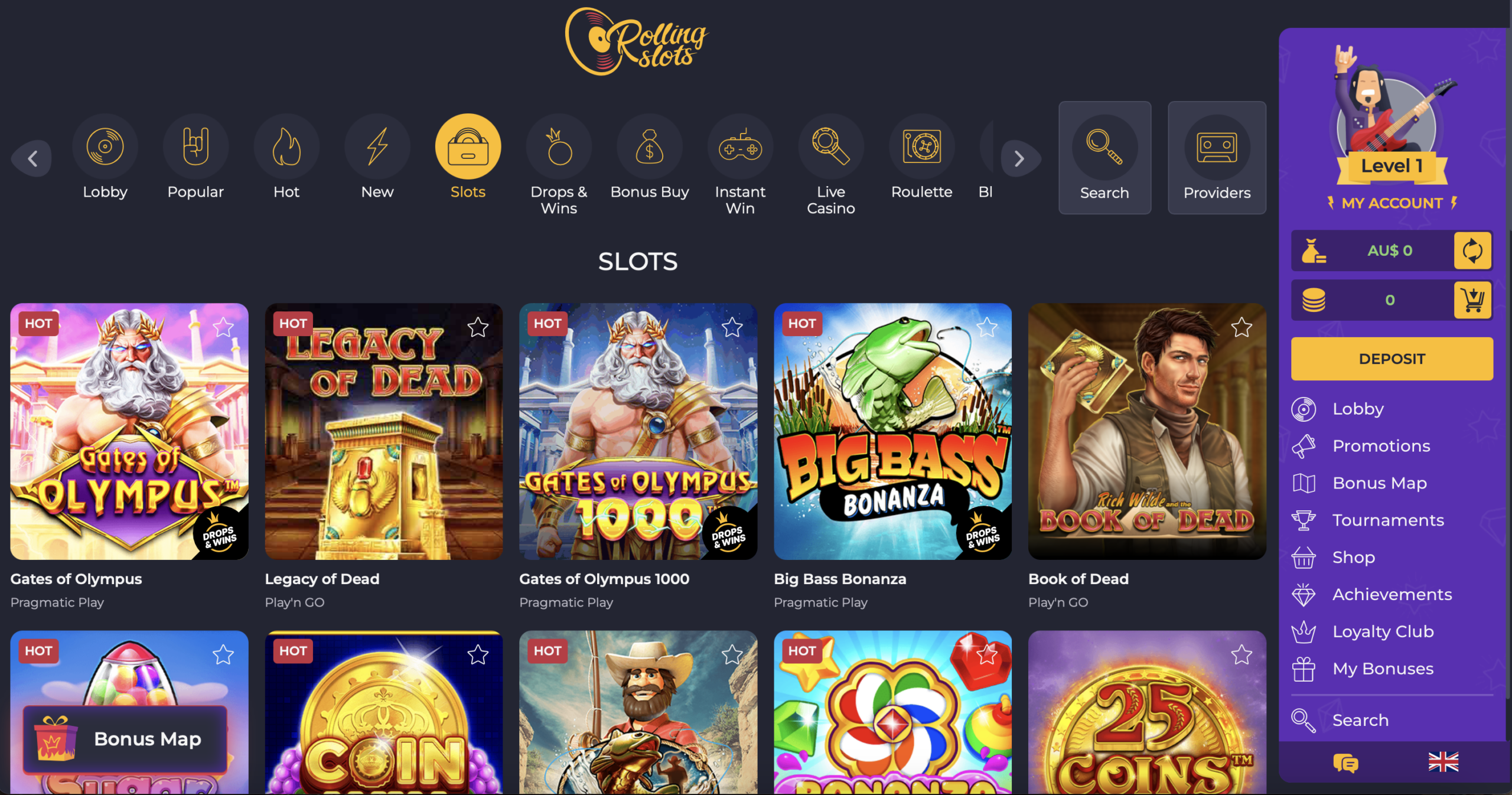Launch the Big Bass Bonanza game thumbnail
The image size is (1512, 795).
892,431
